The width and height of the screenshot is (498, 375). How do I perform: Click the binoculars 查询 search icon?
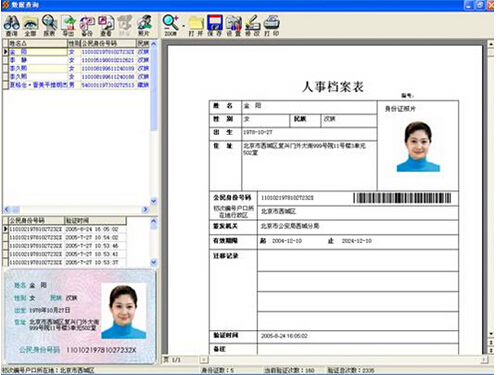(x=12, y=25)
